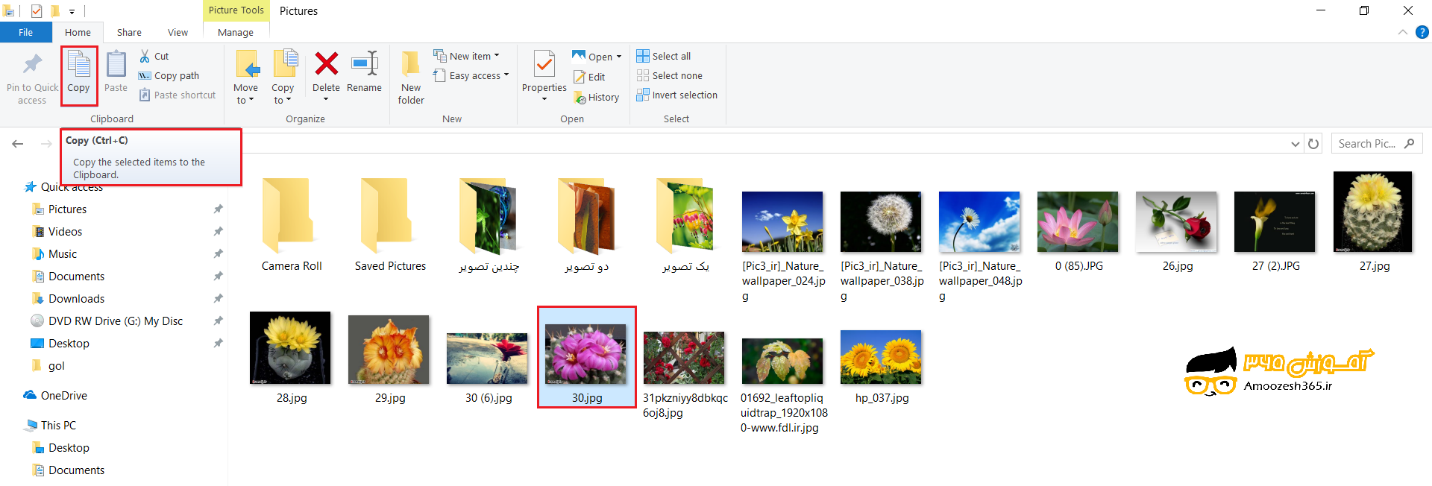Select the 29.jpg orange cactus thumbnail
Screen dimensions: 1432x486
(x=389, y=350)
